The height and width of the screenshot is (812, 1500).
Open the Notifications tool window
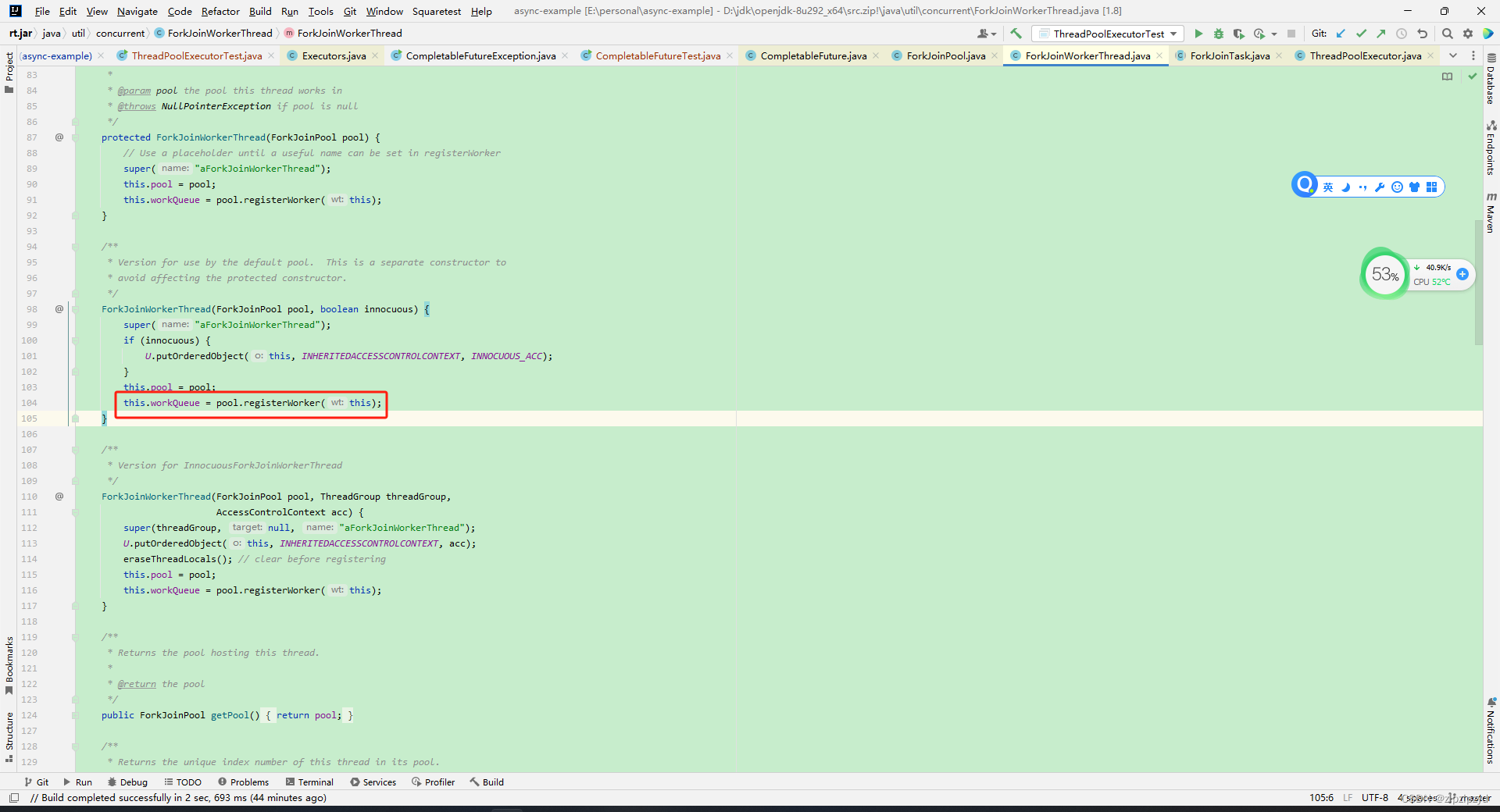pos(1491,731)
